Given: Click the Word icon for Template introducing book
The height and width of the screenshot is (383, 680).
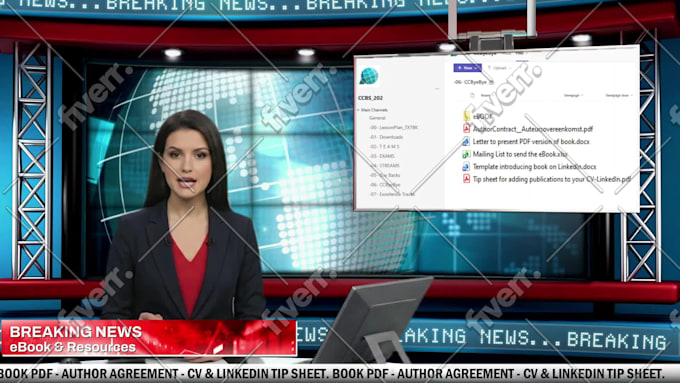Looking at the screenshot, I should (x=466, y=167).
